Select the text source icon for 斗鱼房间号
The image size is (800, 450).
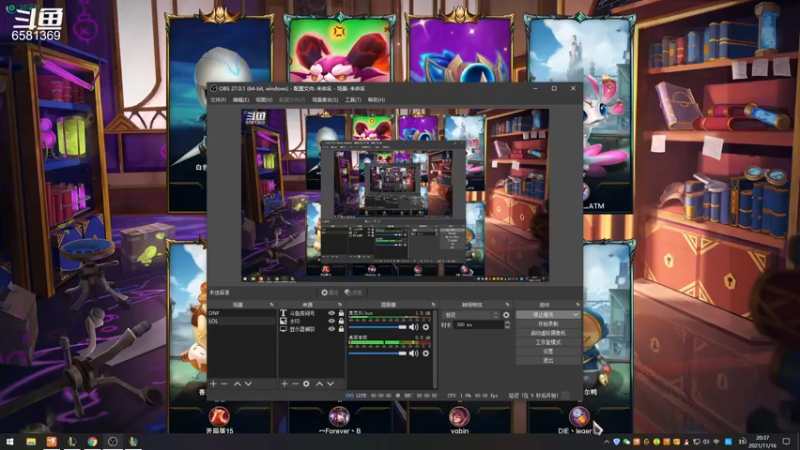[283, 313]
